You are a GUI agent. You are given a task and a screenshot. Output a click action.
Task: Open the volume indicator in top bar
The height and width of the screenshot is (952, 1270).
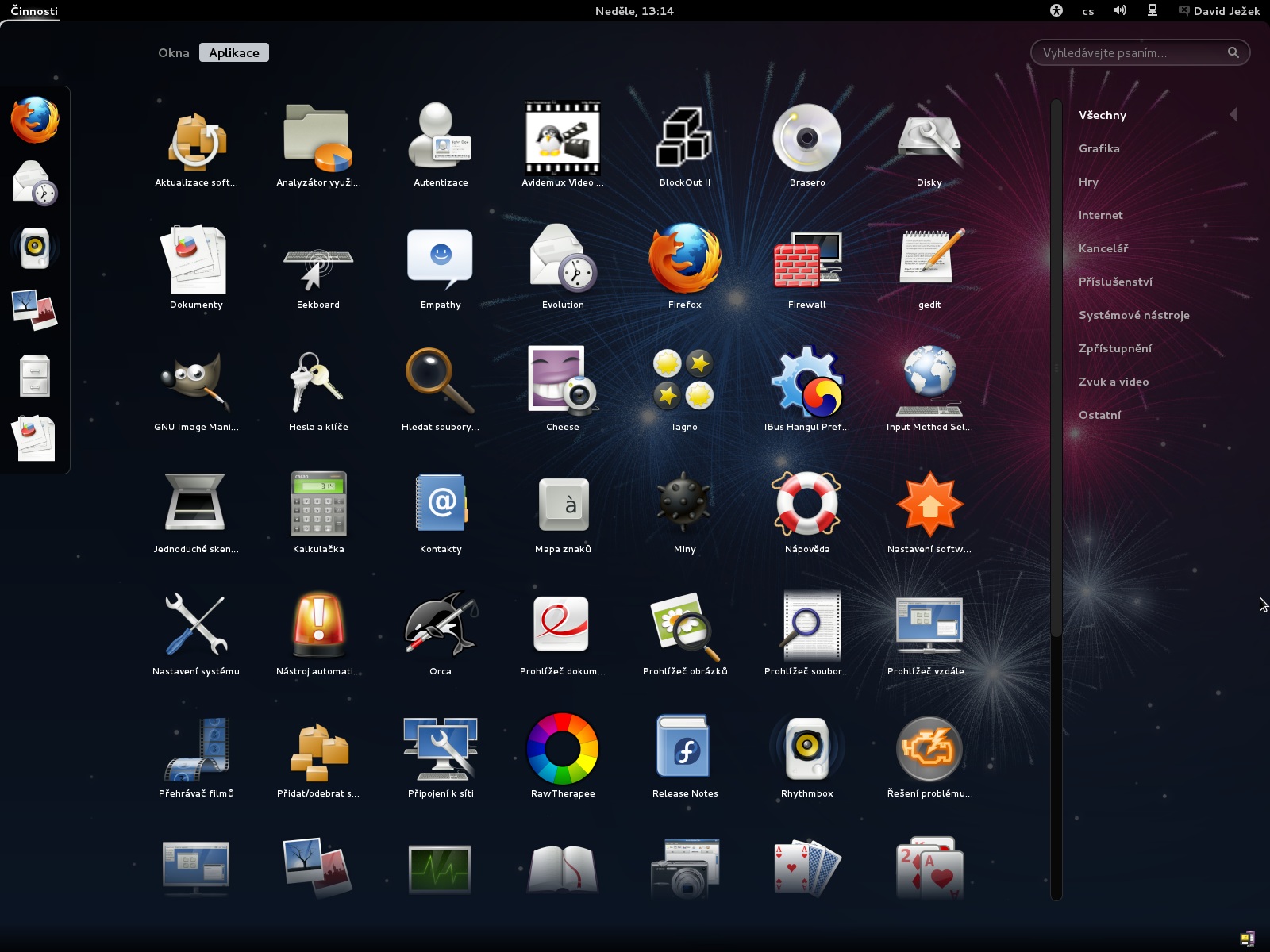(1120, 10)
